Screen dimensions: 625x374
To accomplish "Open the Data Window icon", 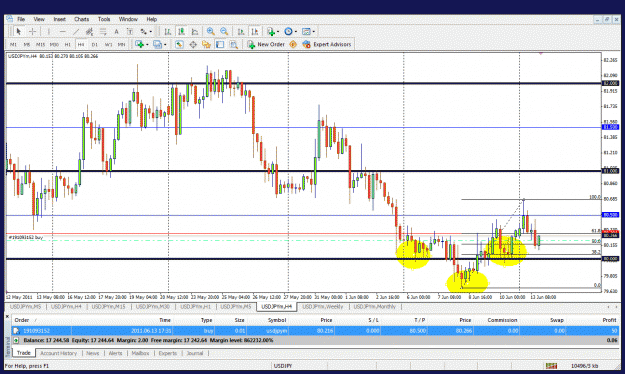I will pyautogui.click(x=193, y=44).
